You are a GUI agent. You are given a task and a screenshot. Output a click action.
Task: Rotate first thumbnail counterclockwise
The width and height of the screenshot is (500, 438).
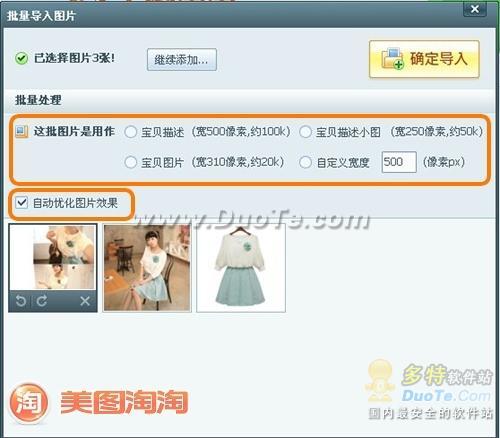point(21,301)
